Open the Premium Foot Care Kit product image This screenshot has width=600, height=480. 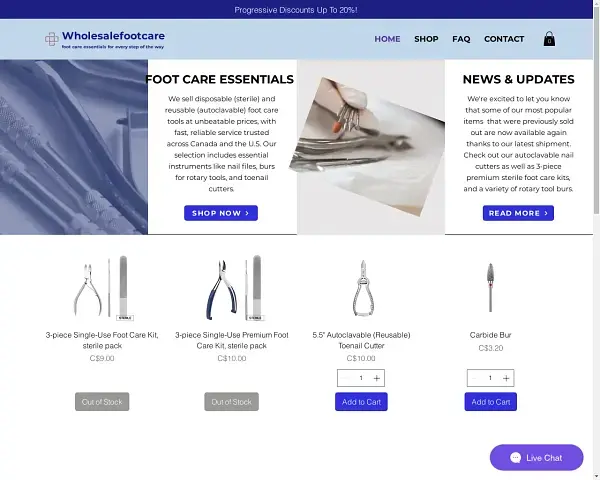[x=232, y=288]
